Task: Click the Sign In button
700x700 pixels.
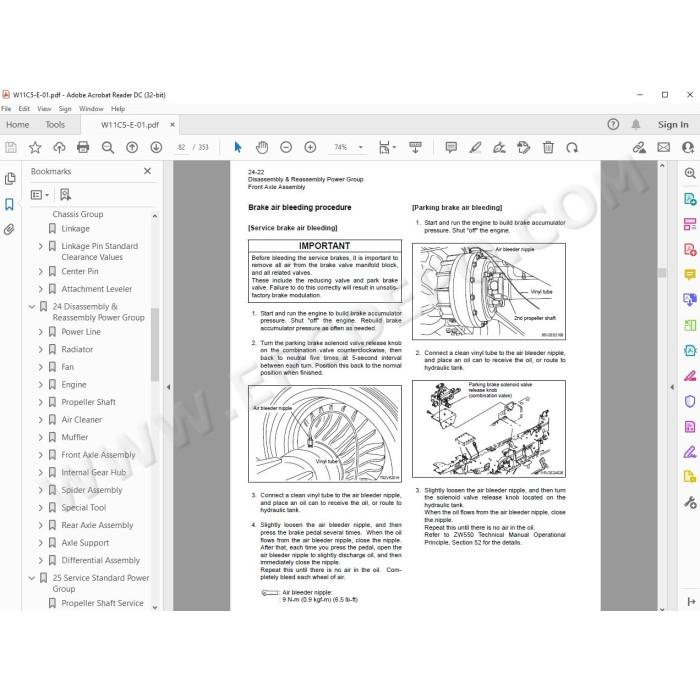Action: tap(673, 125)
